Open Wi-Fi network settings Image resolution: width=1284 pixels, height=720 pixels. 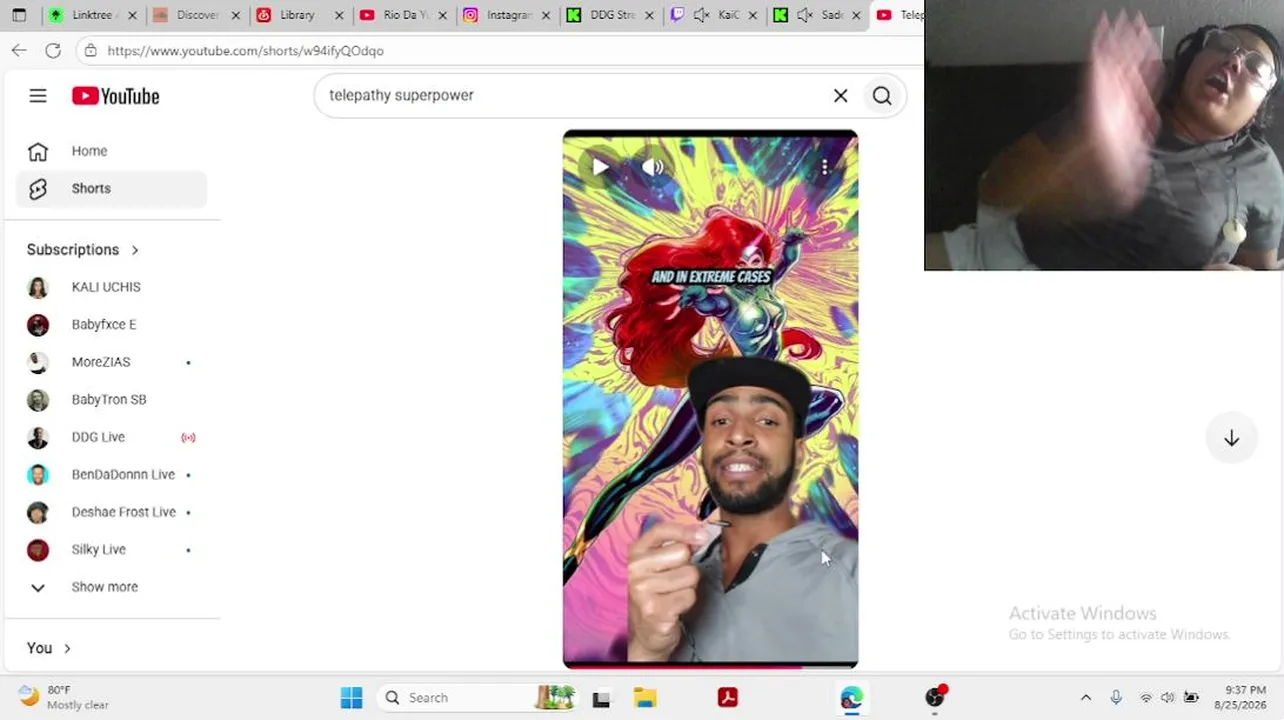click(x=1146, y=698)
